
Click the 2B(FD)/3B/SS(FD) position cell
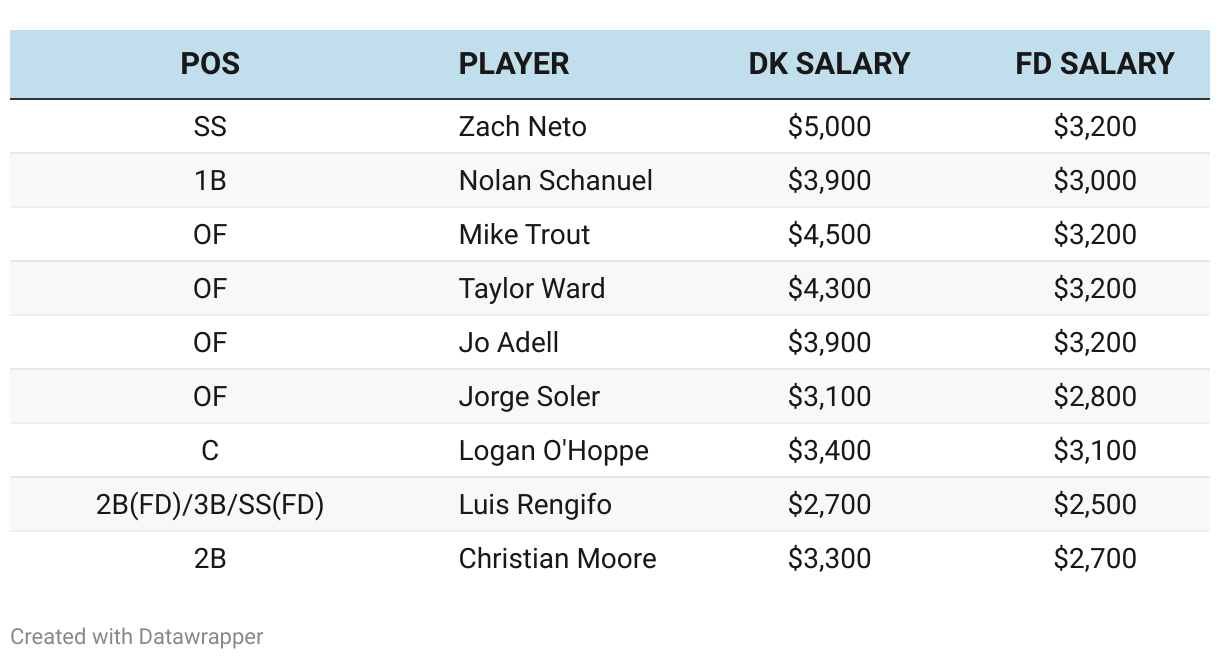pyautogui.click(x=210, y=505)
